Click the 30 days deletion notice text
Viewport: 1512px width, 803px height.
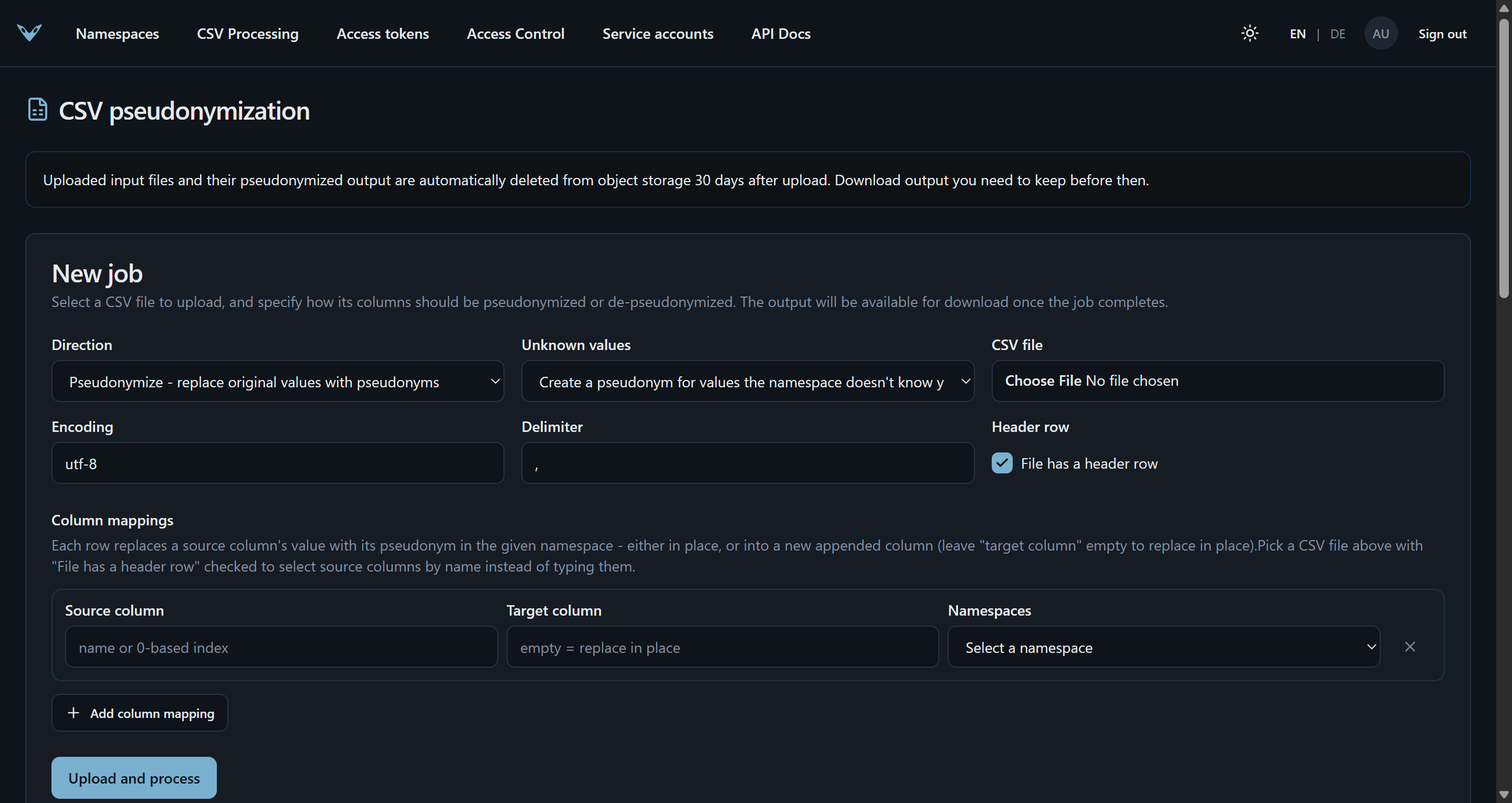coord(596,180)
